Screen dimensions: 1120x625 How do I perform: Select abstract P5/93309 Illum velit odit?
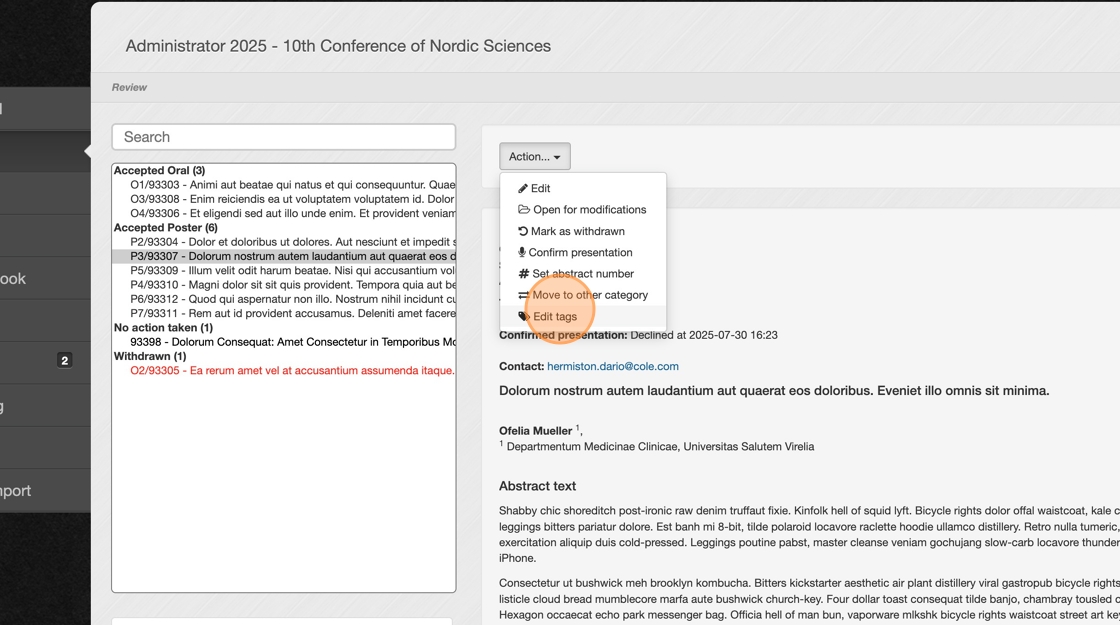(x=284, y=271)
